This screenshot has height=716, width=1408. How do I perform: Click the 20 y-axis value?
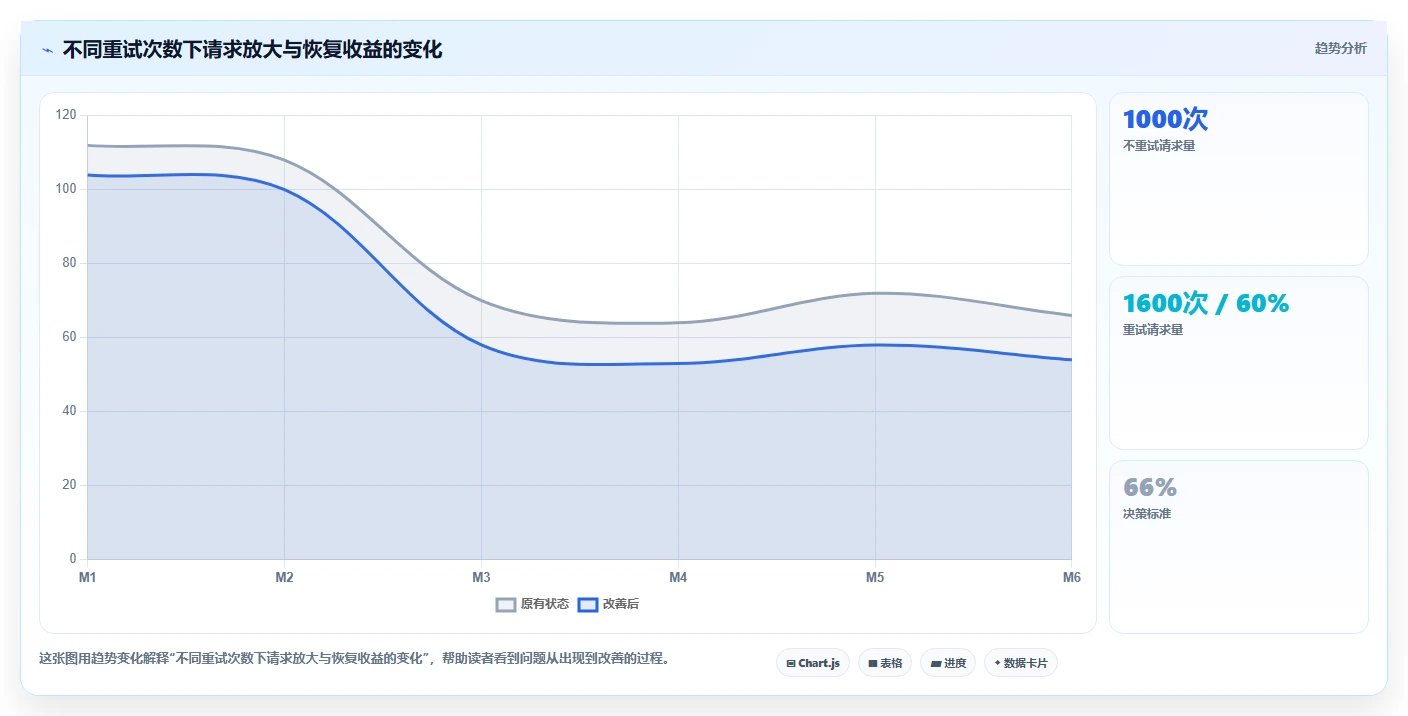(69, 485)
